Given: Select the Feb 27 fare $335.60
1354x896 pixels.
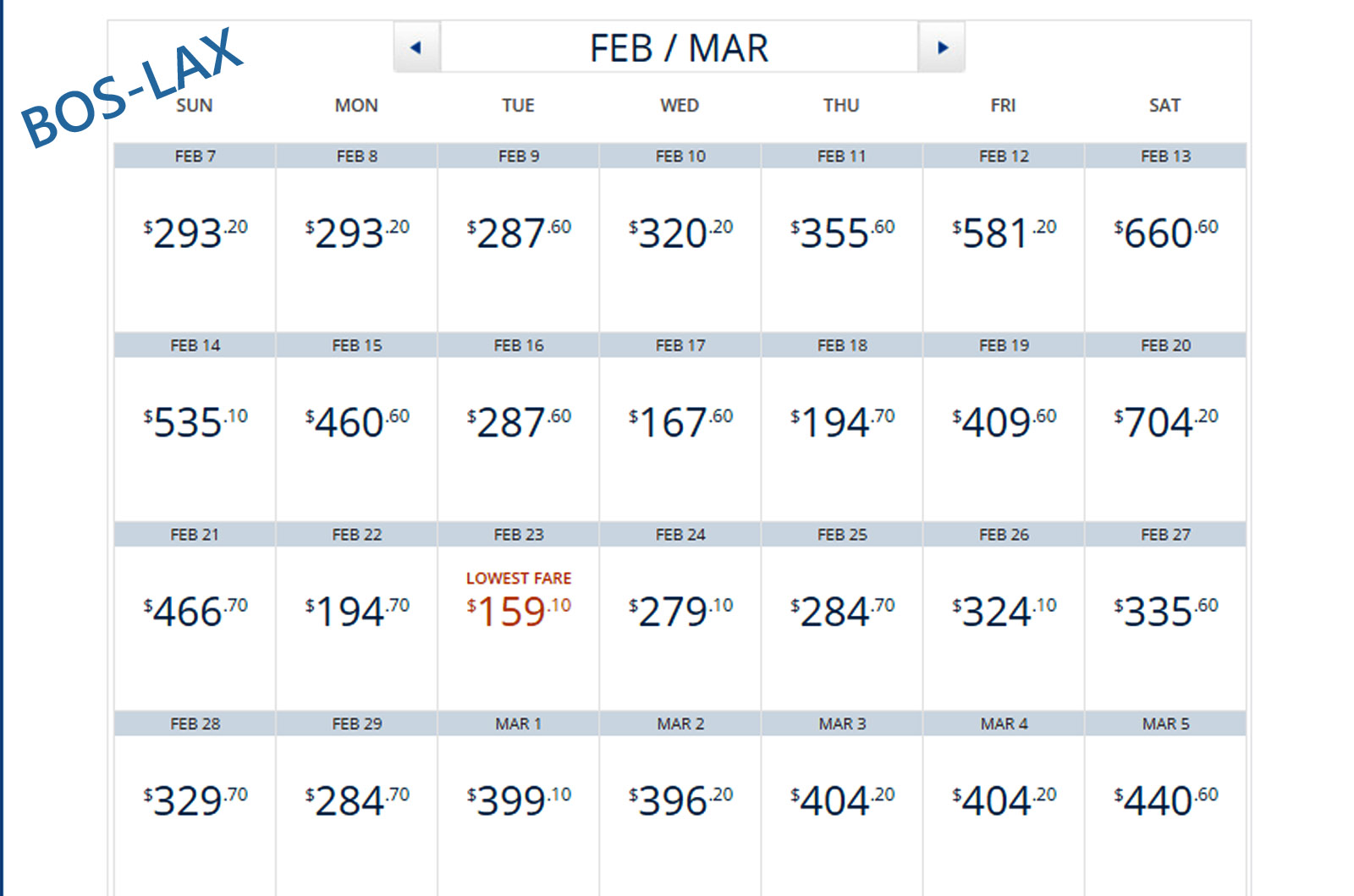Looking at the screenshot, I should 1165,611.
